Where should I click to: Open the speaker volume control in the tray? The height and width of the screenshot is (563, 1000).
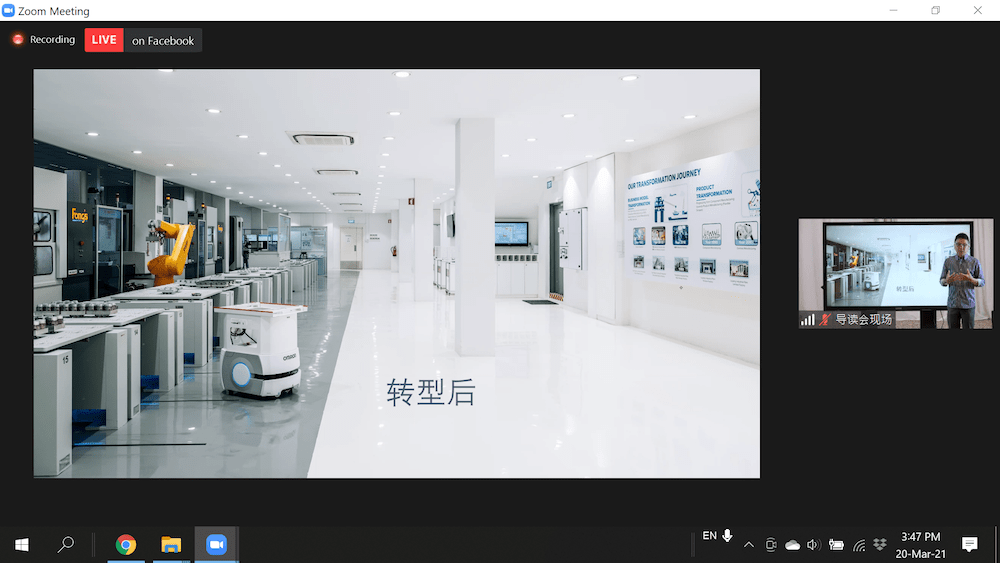[x=813, y=545]
